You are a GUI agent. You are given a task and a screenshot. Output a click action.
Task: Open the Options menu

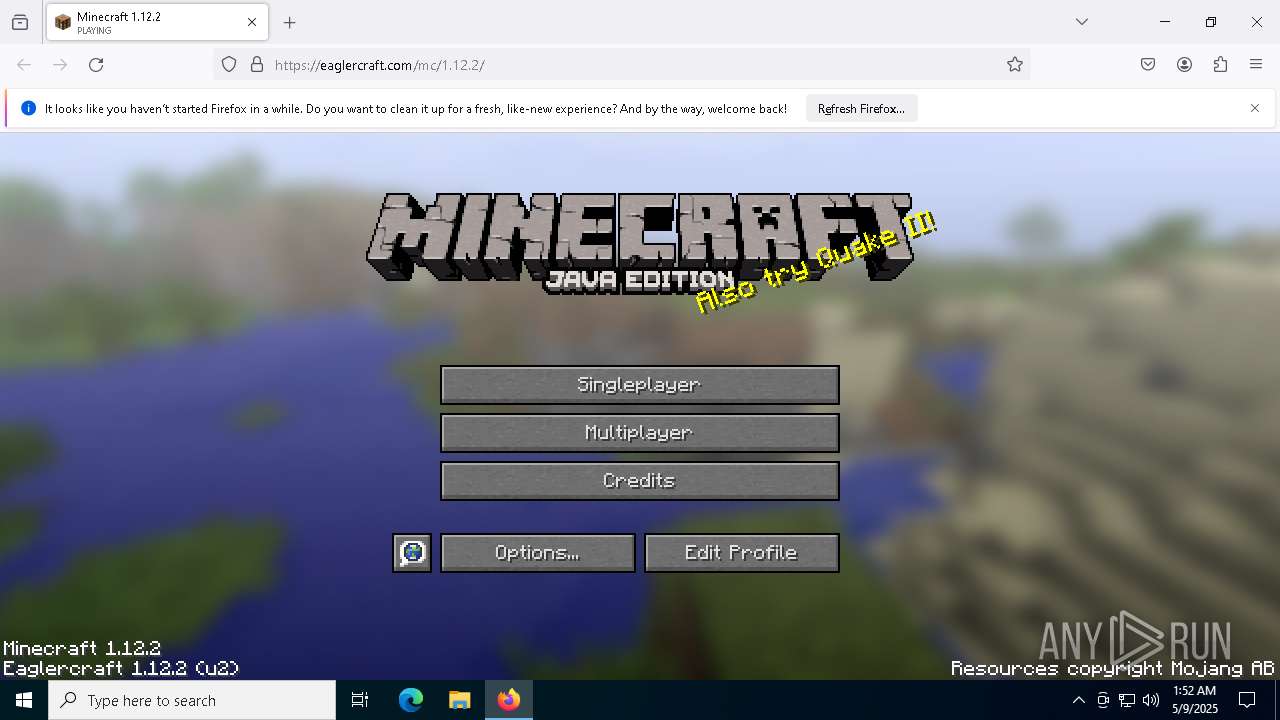538,553
